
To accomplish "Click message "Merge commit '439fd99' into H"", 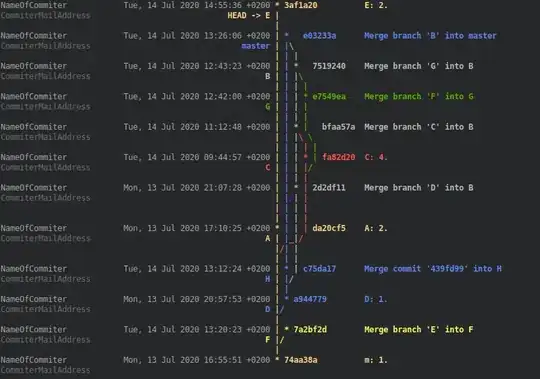I will pos(433,269).
